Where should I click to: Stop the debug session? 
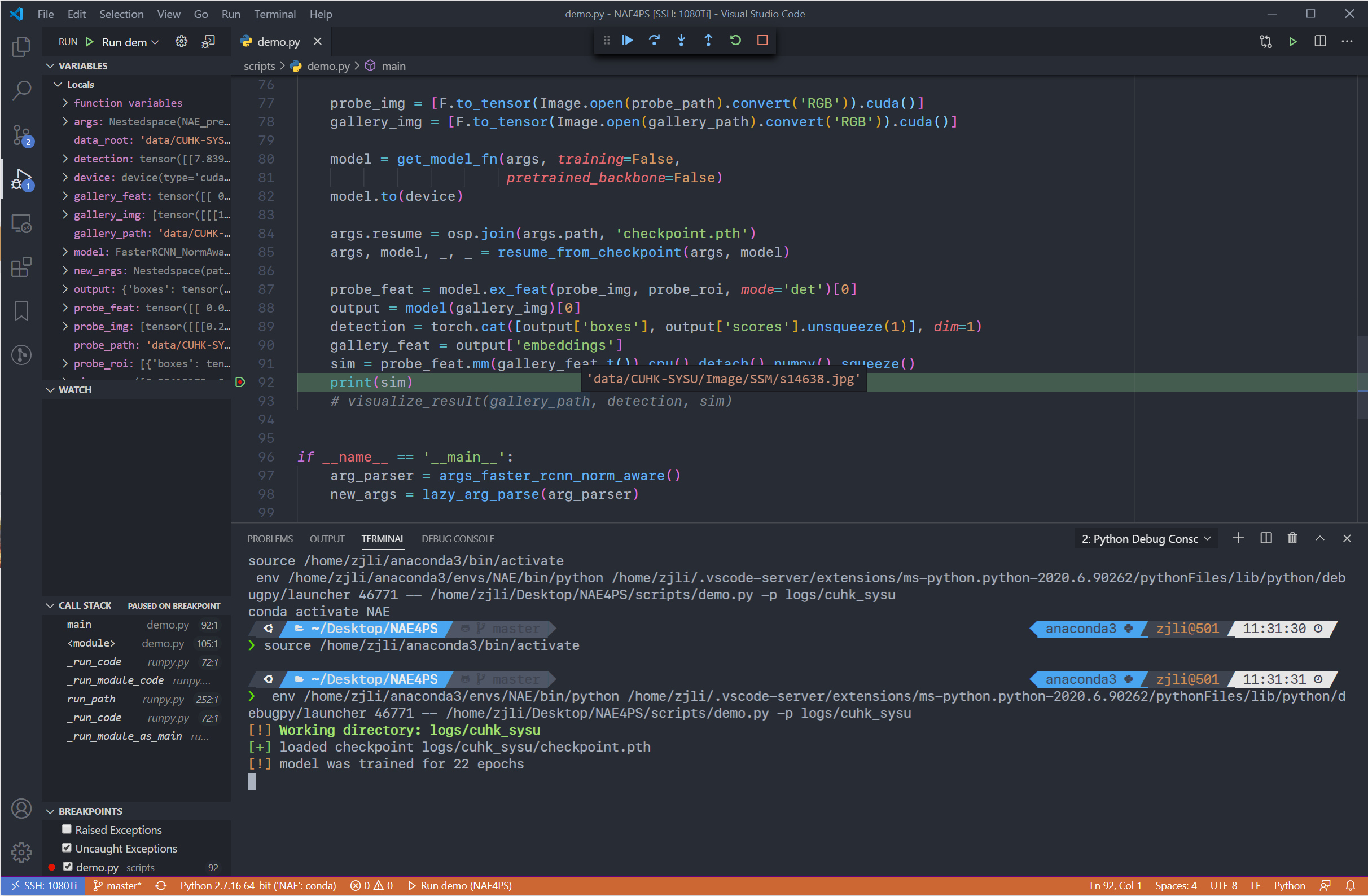tap(763, 40)
